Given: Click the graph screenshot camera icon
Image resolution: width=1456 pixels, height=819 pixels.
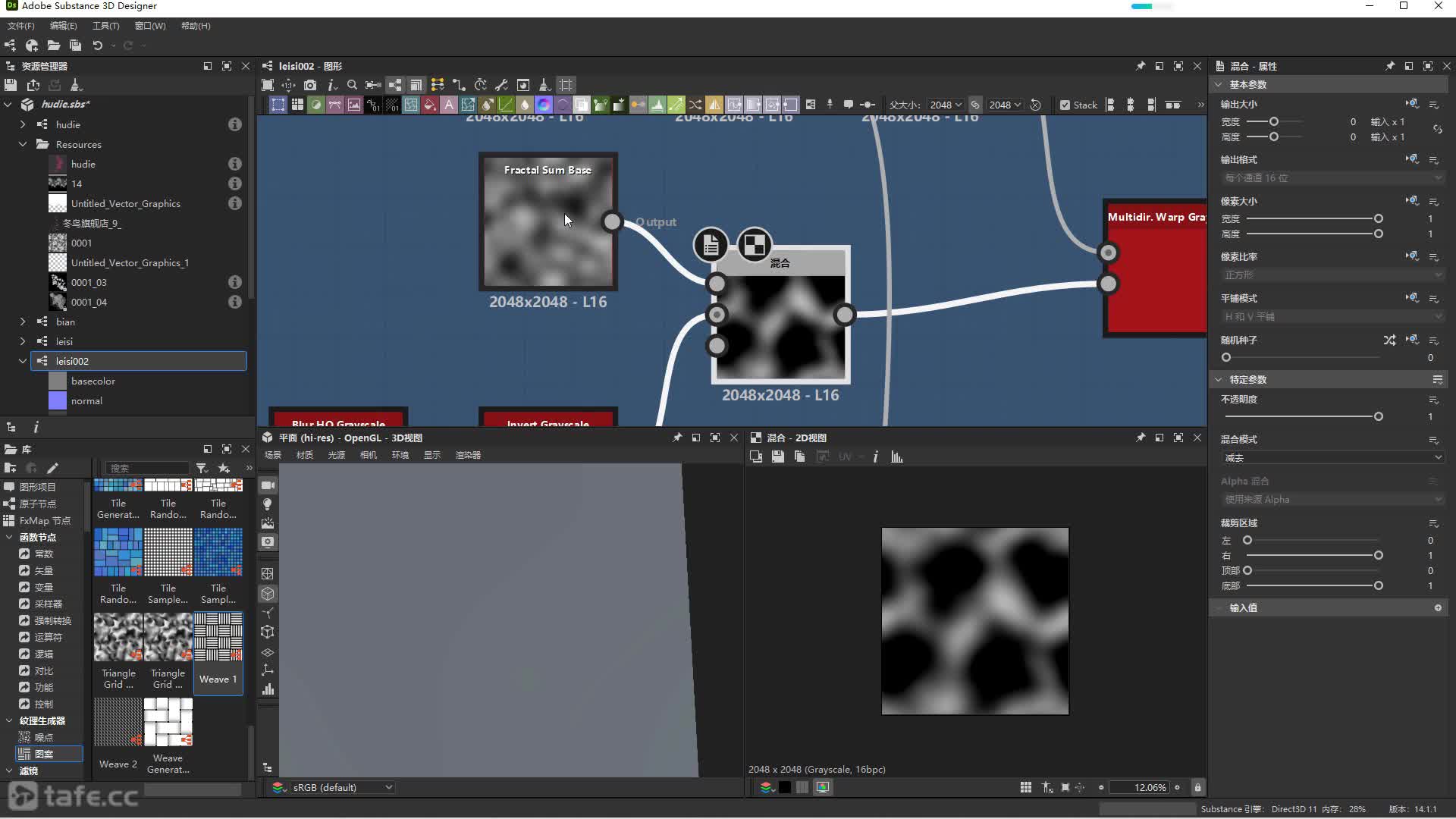Looking at the screenshot, I should (x=310, y=85).
